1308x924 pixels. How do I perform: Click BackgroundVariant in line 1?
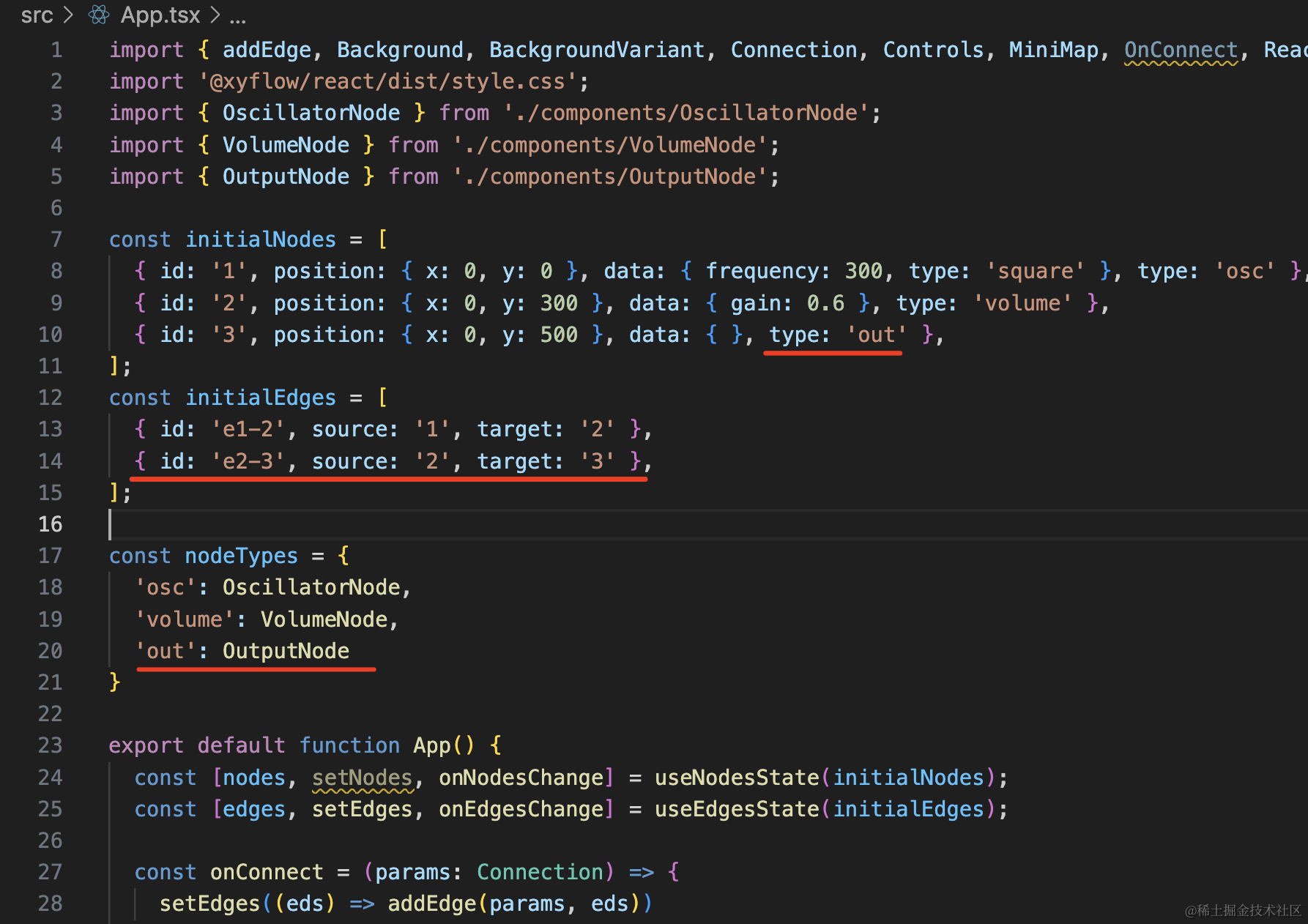[x=597, y=50]
